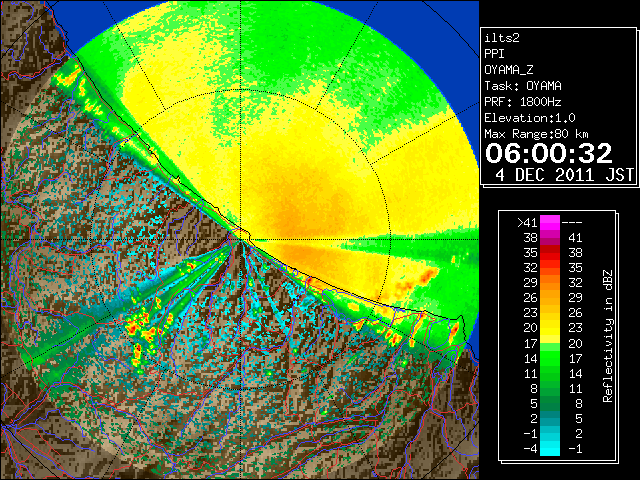Click the 'Elevation:1.0' text
640x480 pixels.
coord(530,118)
